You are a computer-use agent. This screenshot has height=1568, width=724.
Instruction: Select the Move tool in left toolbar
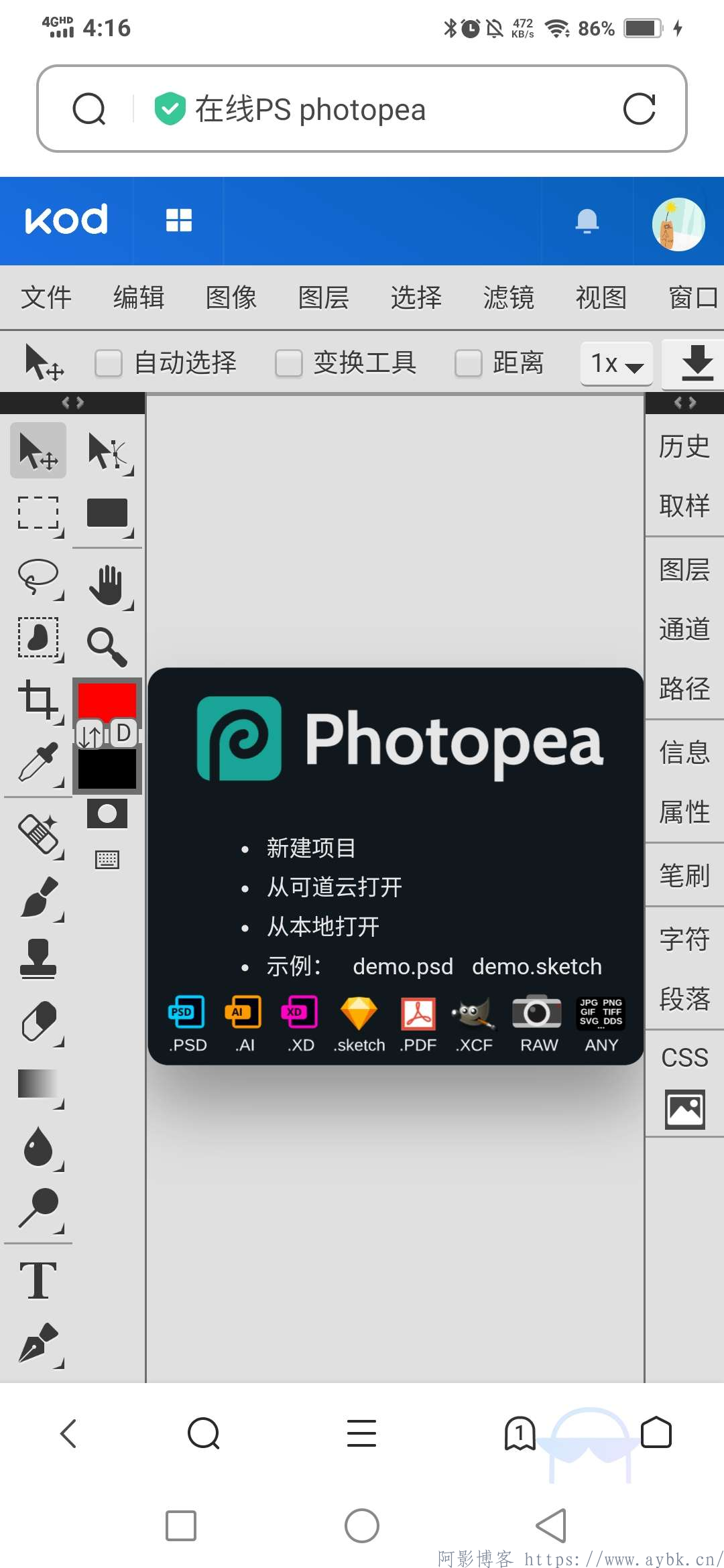pyautogui.click(x=38, y=450)
